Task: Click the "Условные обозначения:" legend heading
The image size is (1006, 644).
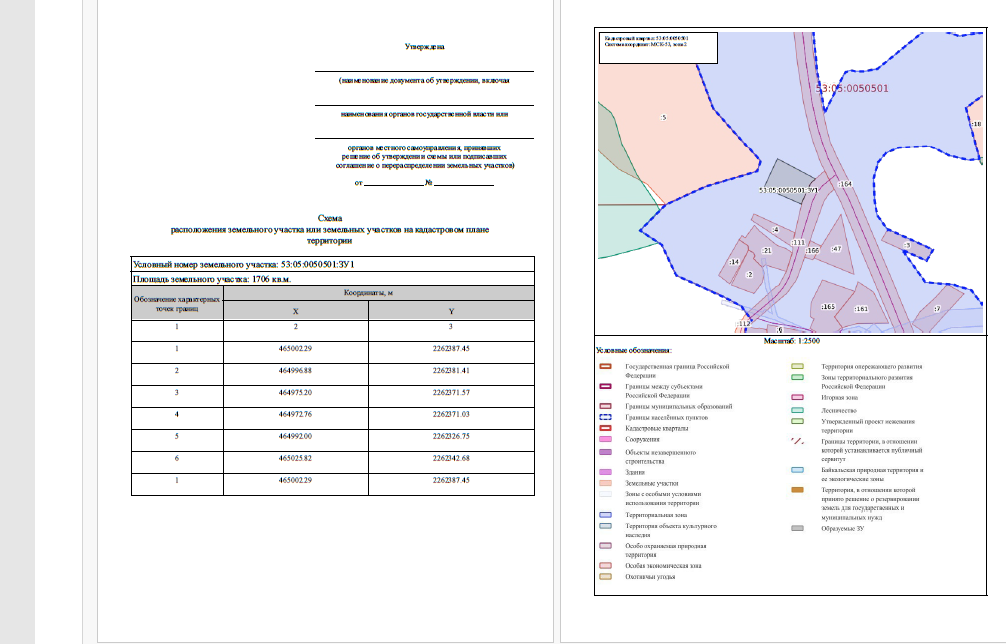Action: point(633,350)
